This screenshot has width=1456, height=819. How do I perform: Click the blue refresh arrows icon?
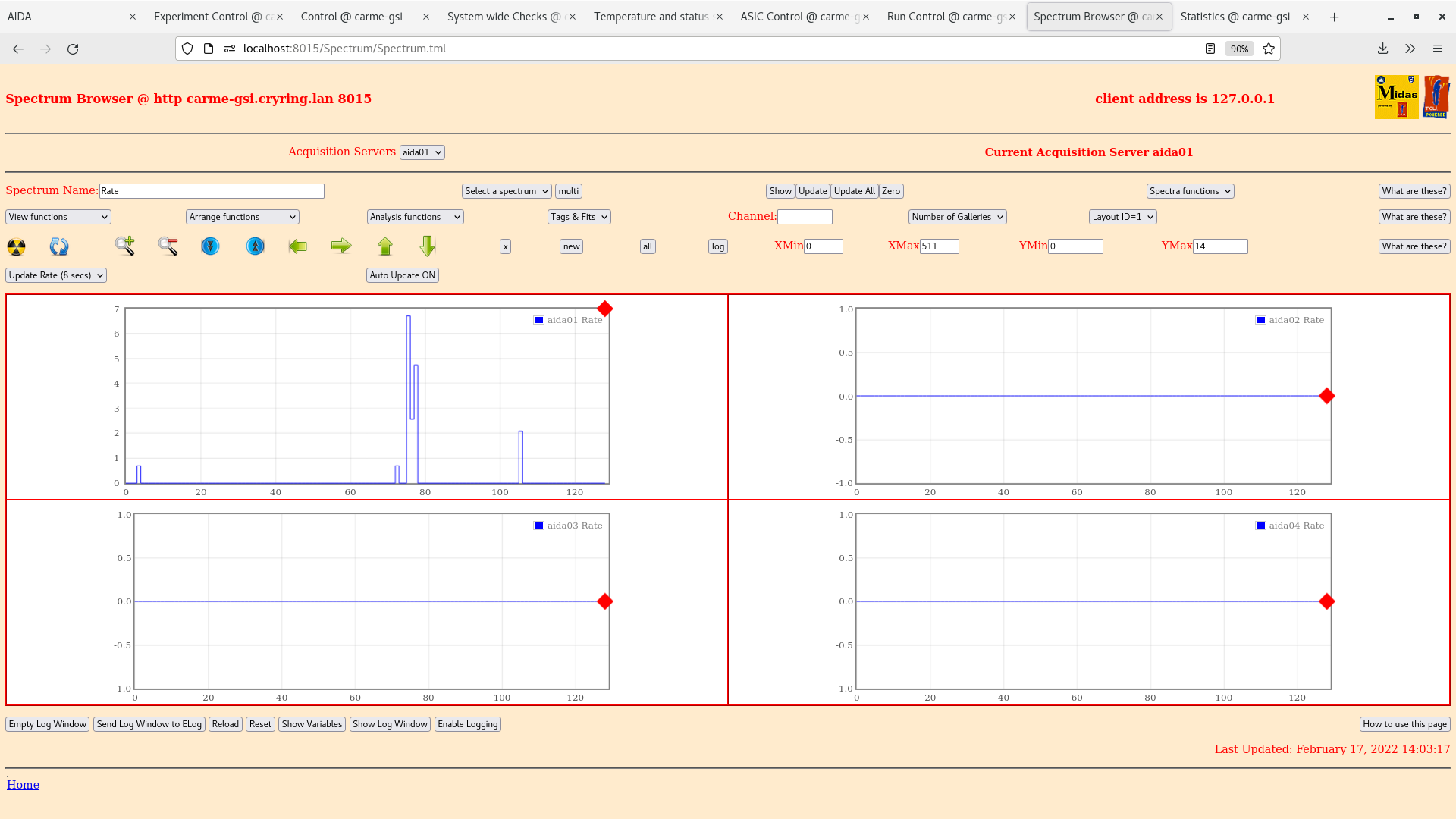point(59,246)
